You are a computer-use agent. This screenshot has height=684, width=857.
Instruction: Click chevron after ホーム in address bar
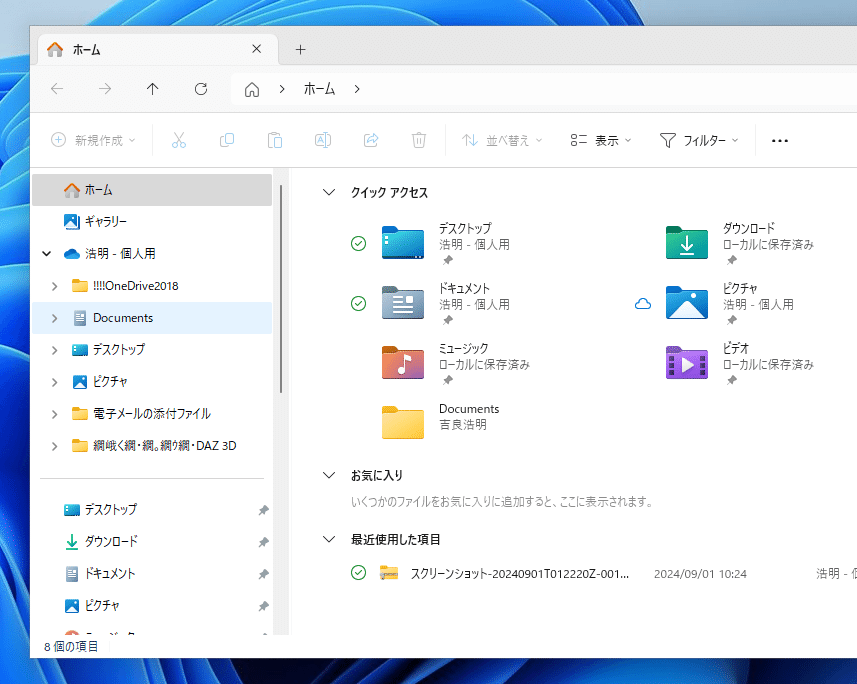point(357,89)
